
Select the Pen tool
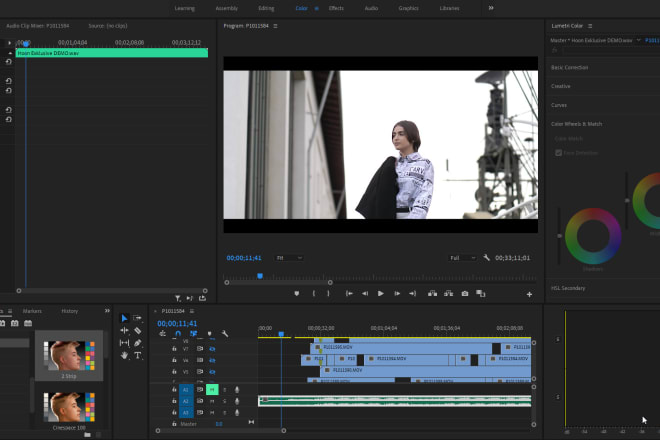[x=138, y=343]
